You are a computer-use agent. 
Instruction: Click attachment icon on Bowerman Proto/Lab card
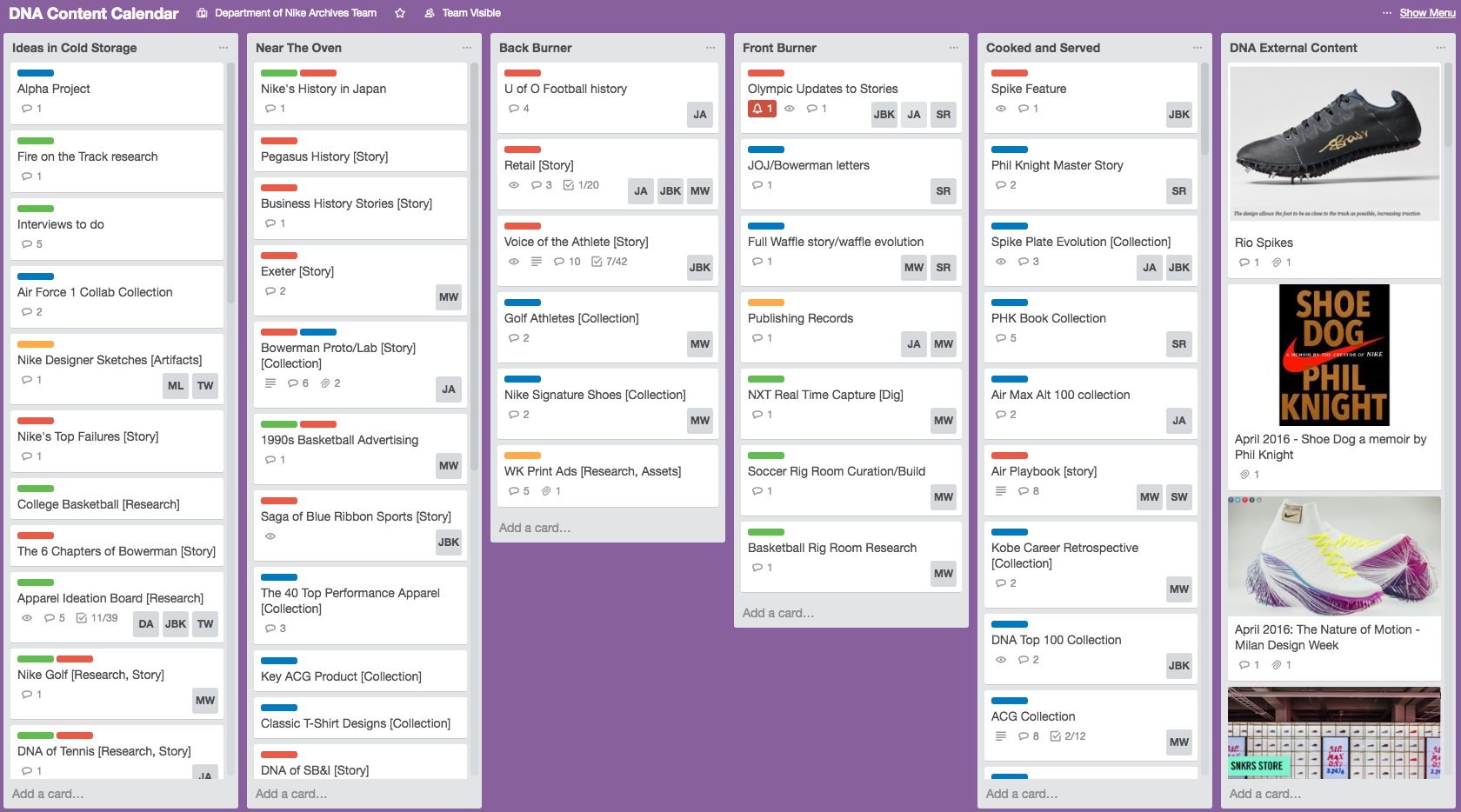point(325,383)
